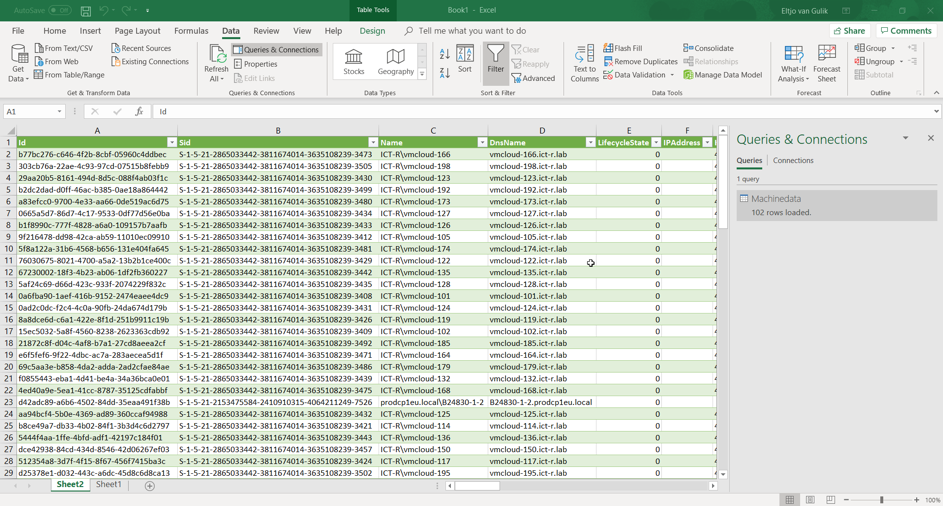Open the Get Data menu
This screenshot has height=506, width=943.
(19, 63)
